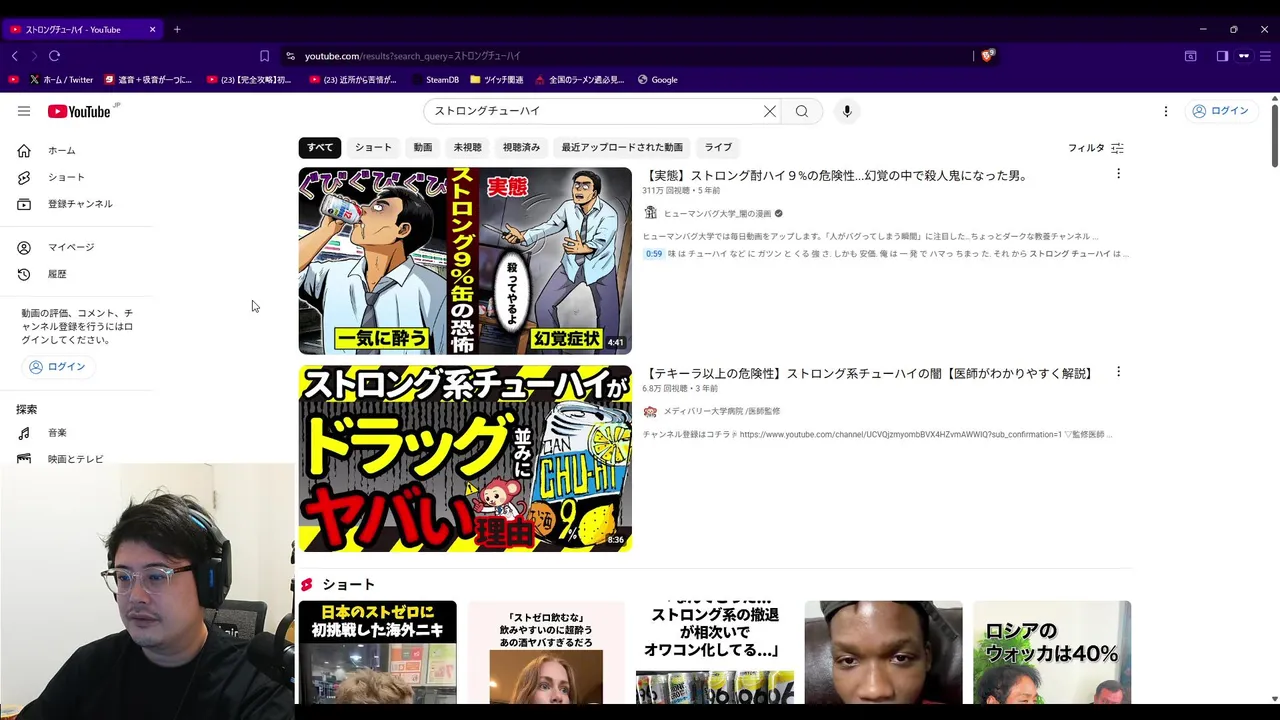Click the address bar URL
The width and height of the screenshot is (1280, 720).
click(x=412, y=56)
